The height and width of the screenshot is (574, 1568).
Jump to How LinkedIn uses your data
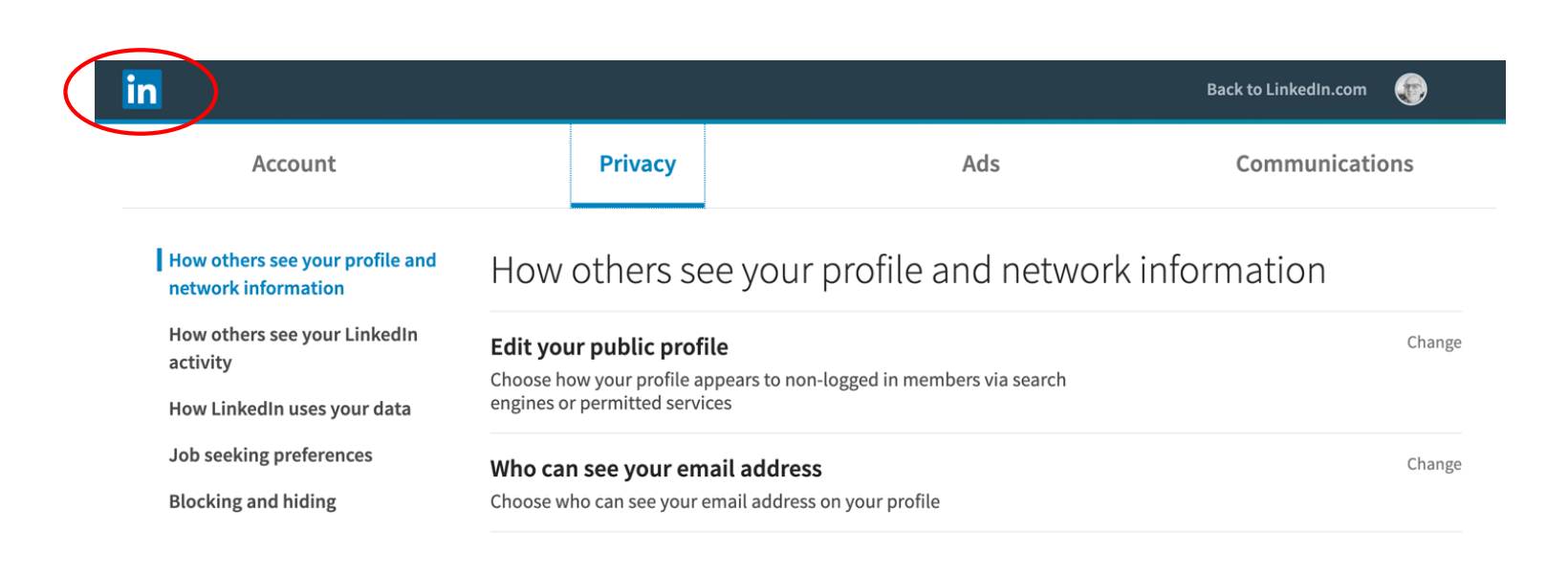pyautogui.click(x=290, y=408)
